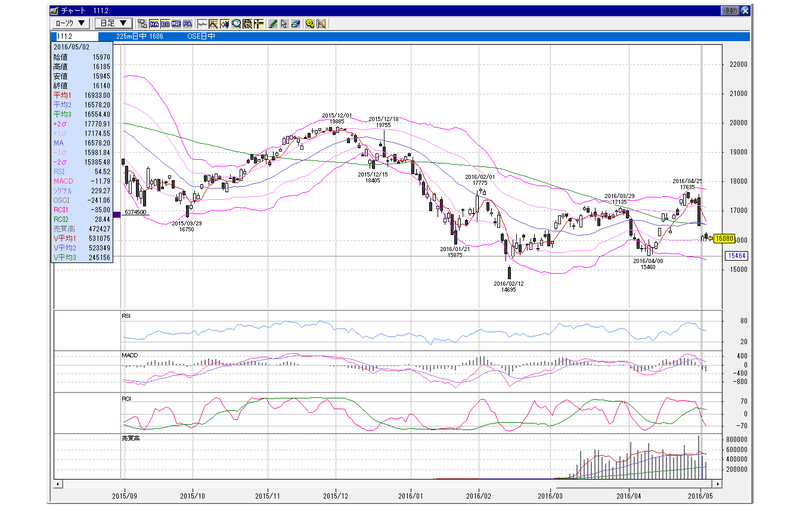Click the tree structure icon in toolbar

point(142,23)
